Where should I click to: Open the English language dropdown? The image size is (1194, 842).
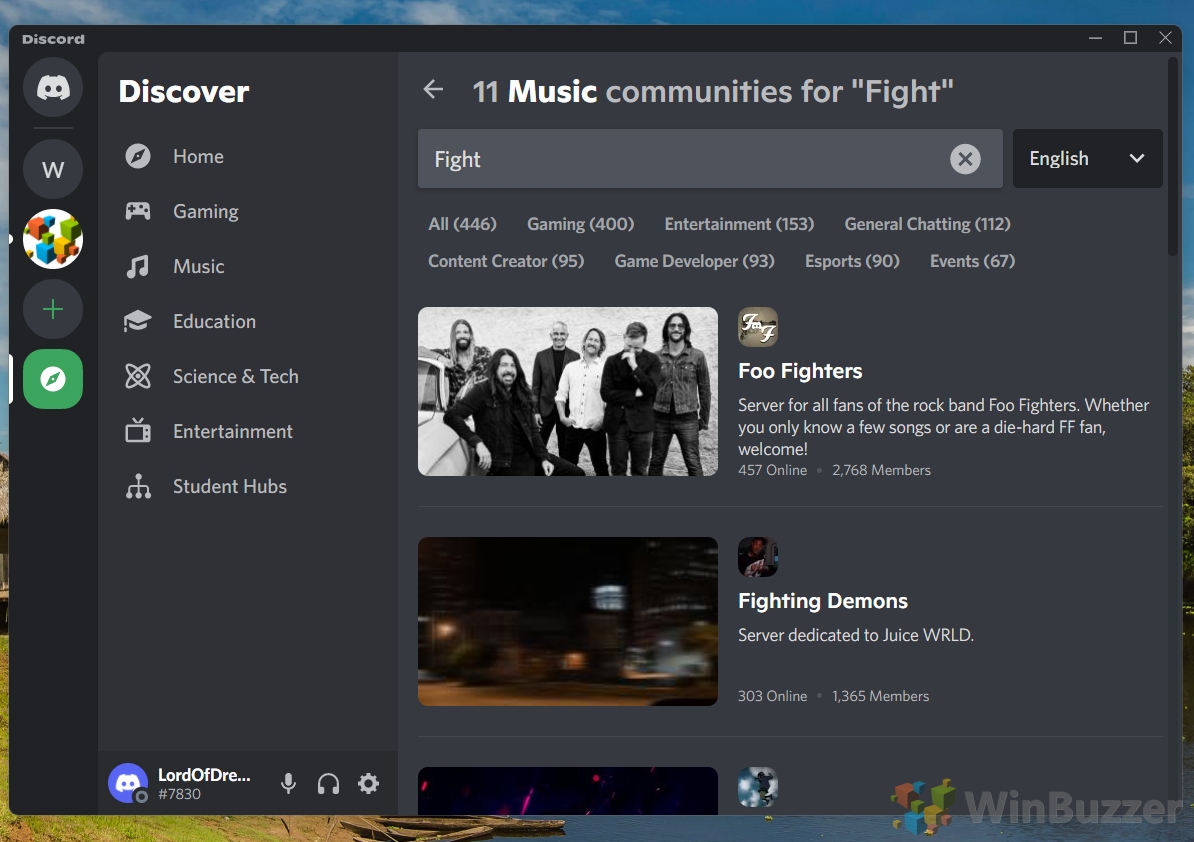tap(1087, 158)
